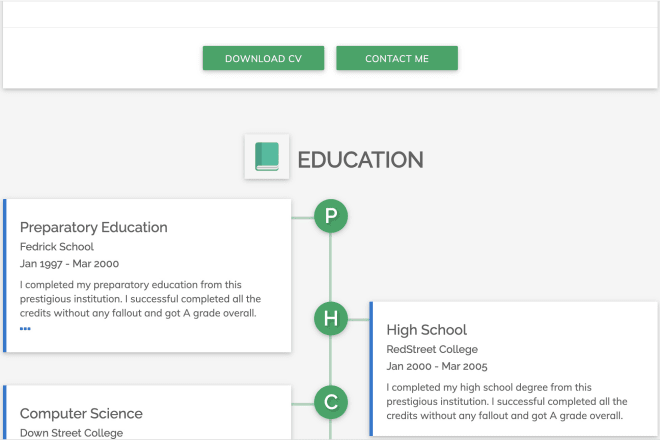Click the EDUCATION section heading
This screenshot has height=440, width=660.
click(360, 160)
